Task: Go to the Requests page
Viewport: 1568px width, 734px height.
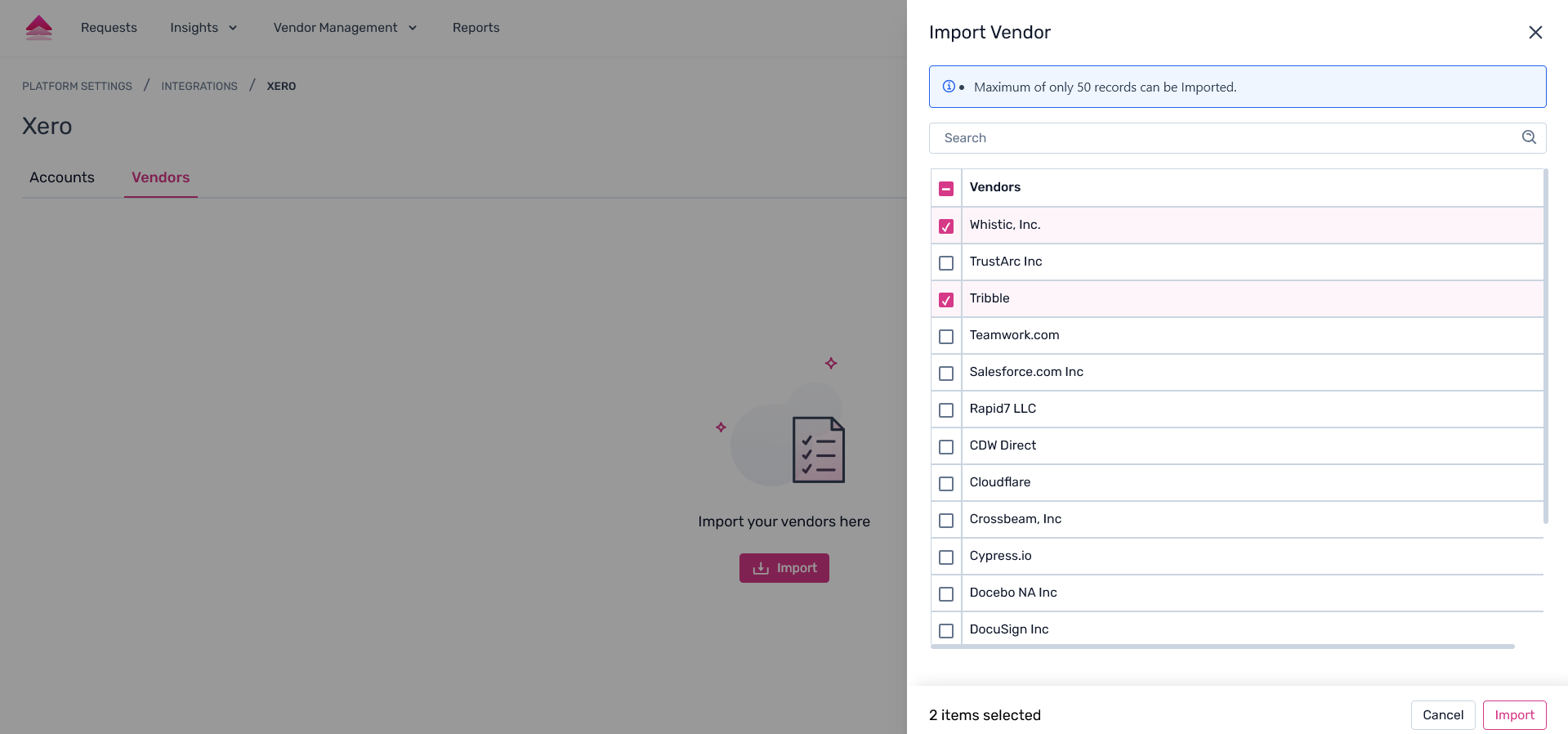Action: [x=109, y=28]
